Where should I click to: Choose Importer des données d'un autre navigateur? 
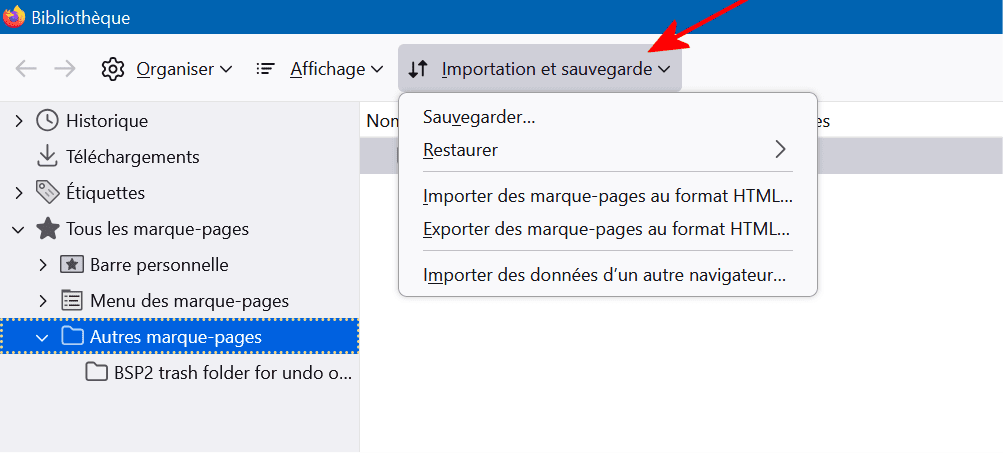pos(608,276)
